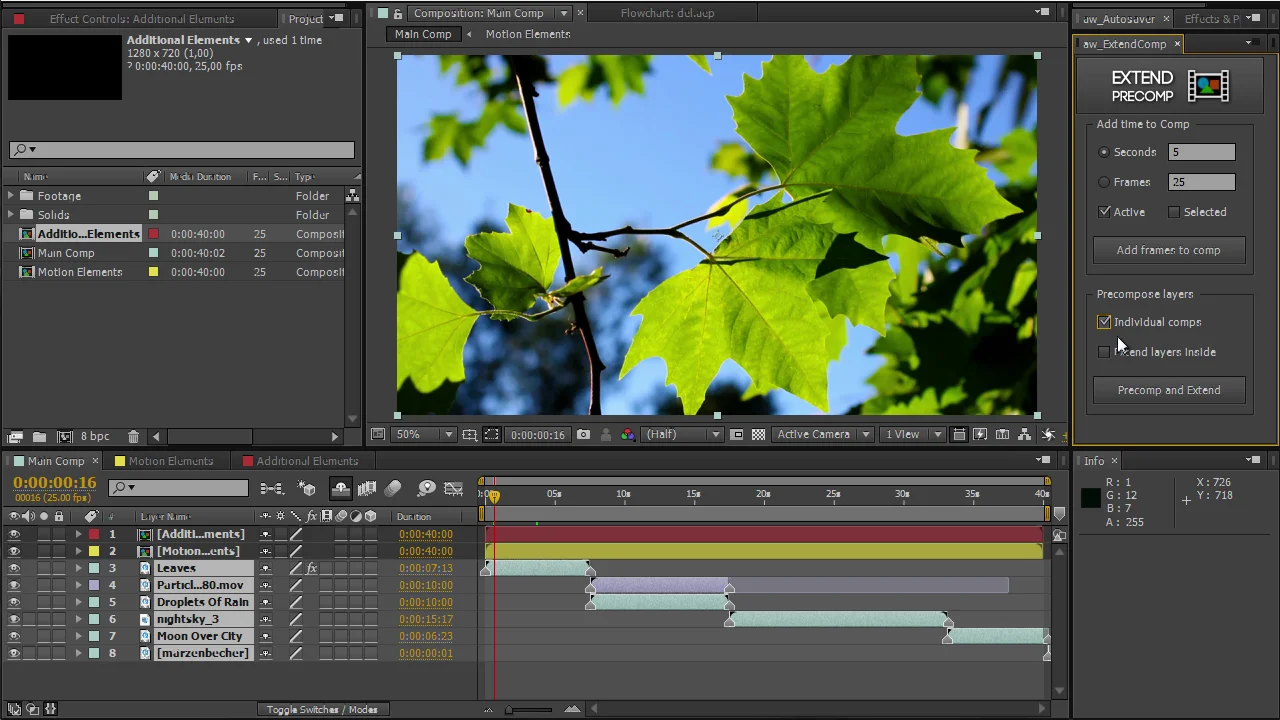
Task: Enable Frame Blending icon in timeline
Action: (x=367, y=488)
